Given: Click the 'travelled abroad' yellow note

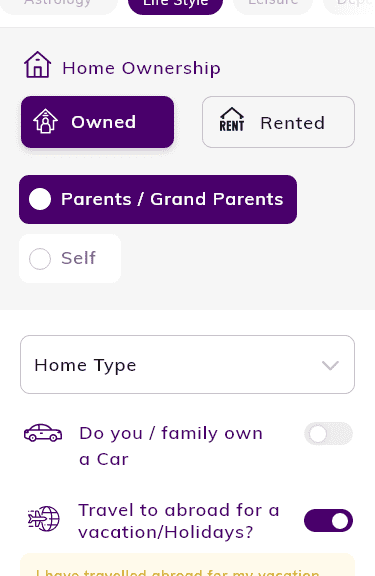Looking at the screenshot, I should pos(187,565).
